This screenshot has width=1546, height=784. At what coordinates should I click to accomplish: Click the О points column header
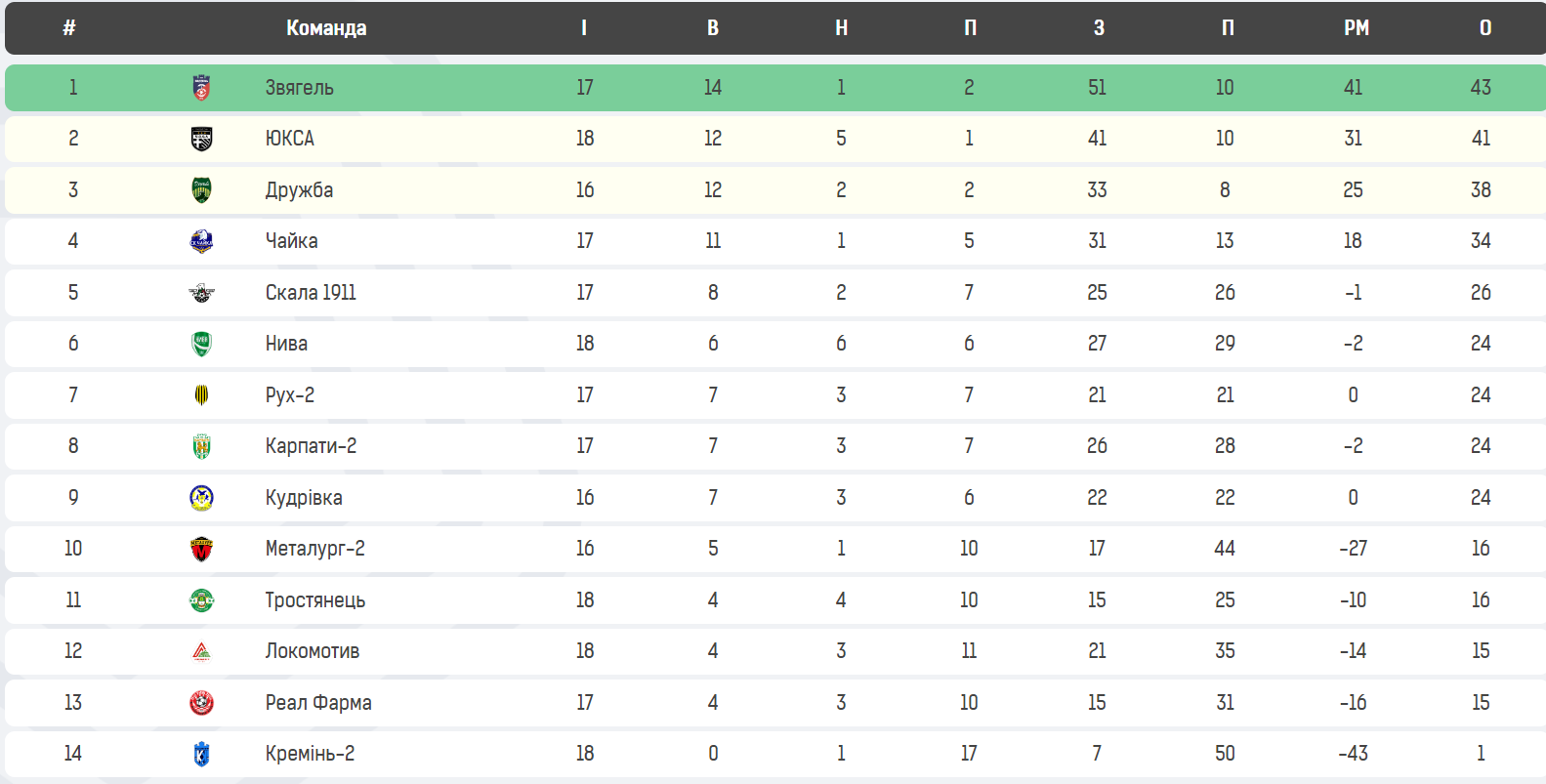[x=1485, y=28]
